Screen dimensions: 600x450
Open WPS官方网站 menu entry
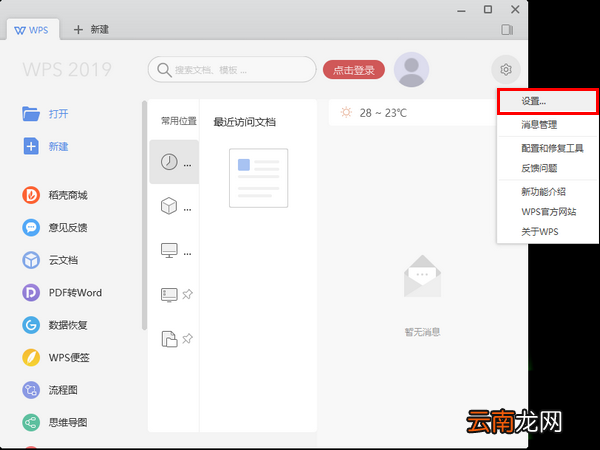click(547, 212)
